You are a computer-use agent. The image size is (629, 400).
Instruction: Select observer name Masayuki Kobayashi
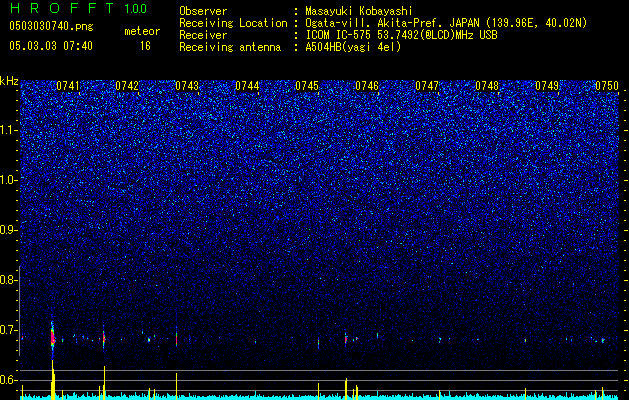pyautogui.click(x=359, y=11)
